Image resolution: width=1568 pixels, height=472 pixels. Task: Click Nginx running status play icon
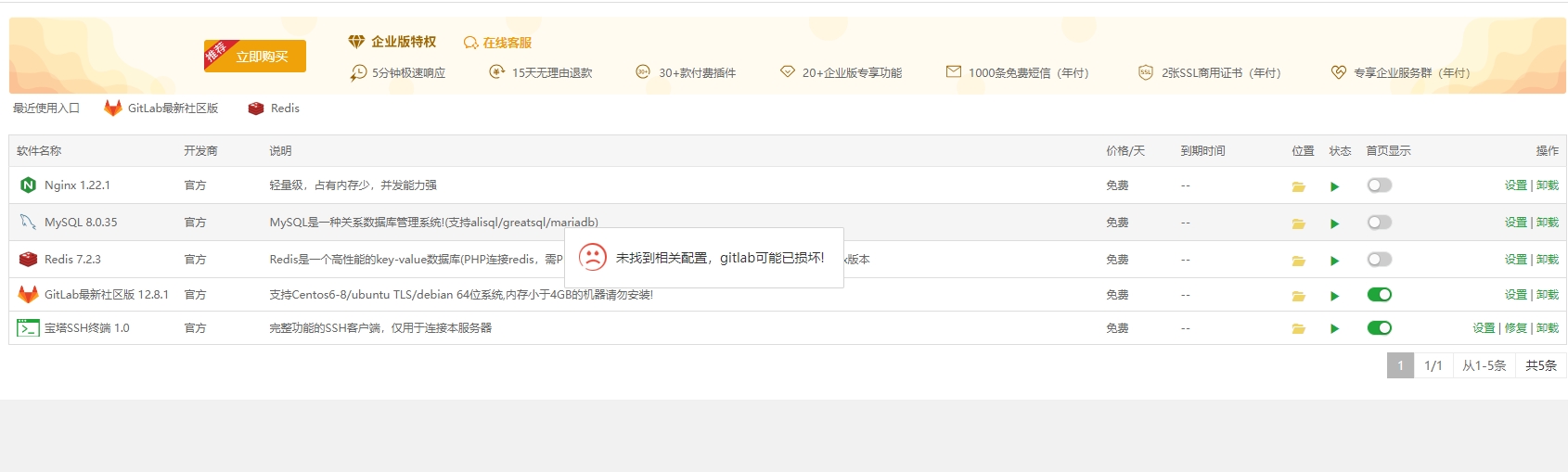click(x=1334, y=186)
